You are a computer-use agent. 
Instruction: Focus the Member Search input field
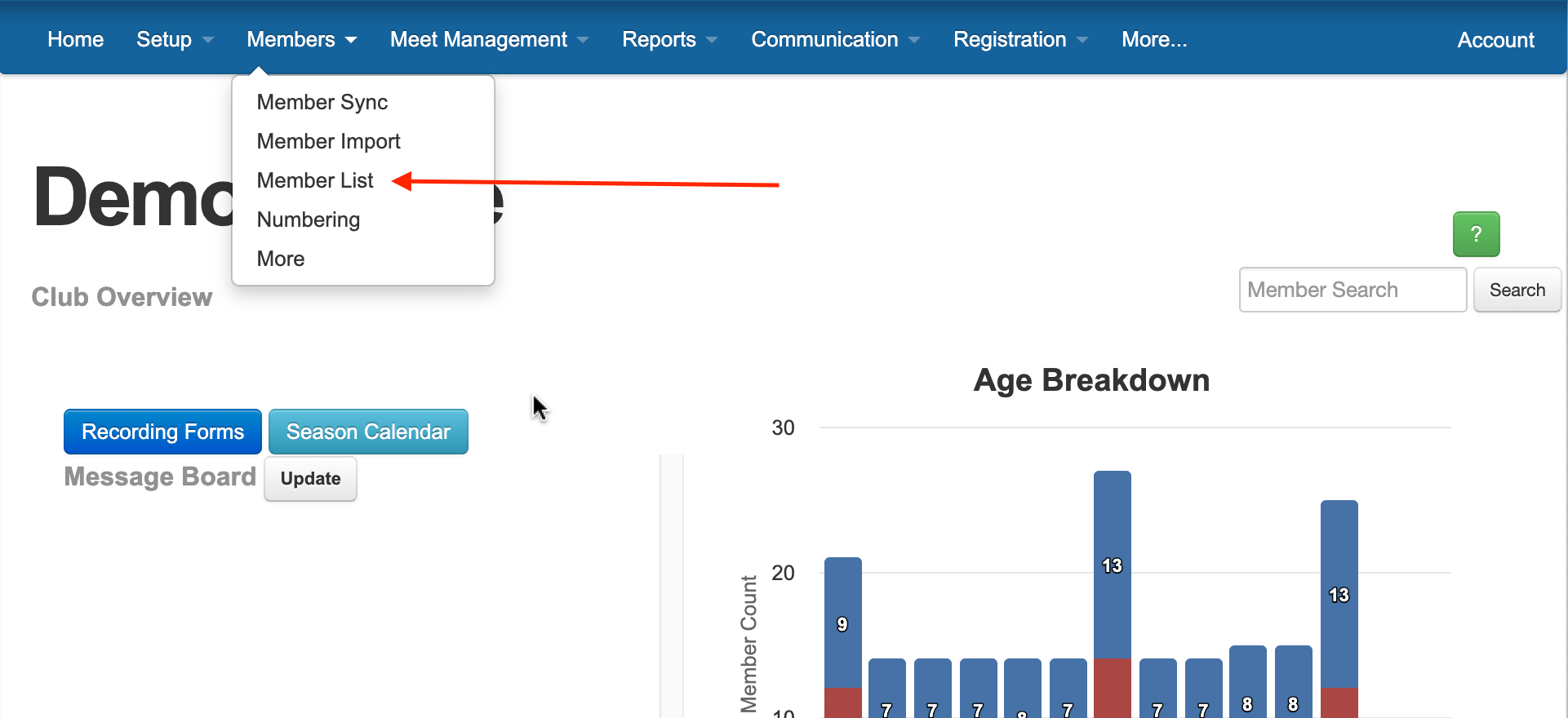click(x=1353, y=290)
